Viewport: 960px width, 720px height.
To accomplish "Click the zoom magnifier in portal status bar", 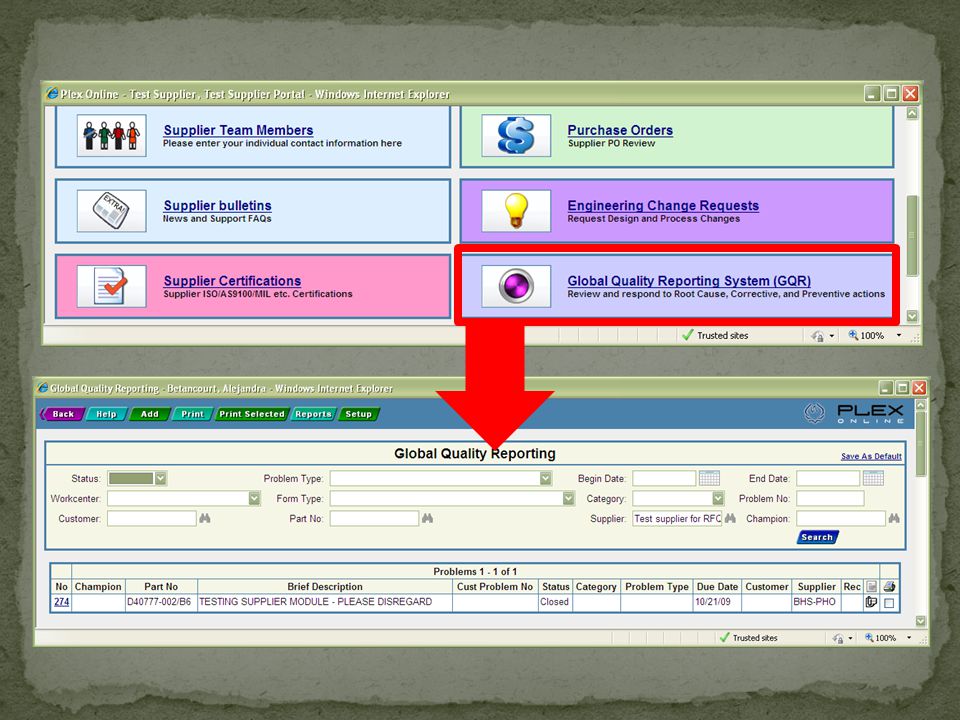I will 853,335.
